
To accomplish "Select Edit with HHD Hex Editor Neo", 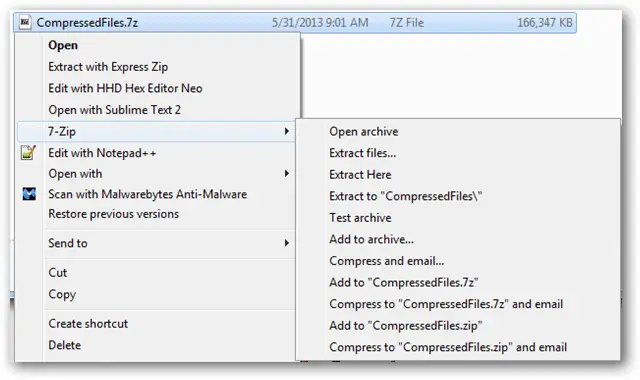I will 125,88.
